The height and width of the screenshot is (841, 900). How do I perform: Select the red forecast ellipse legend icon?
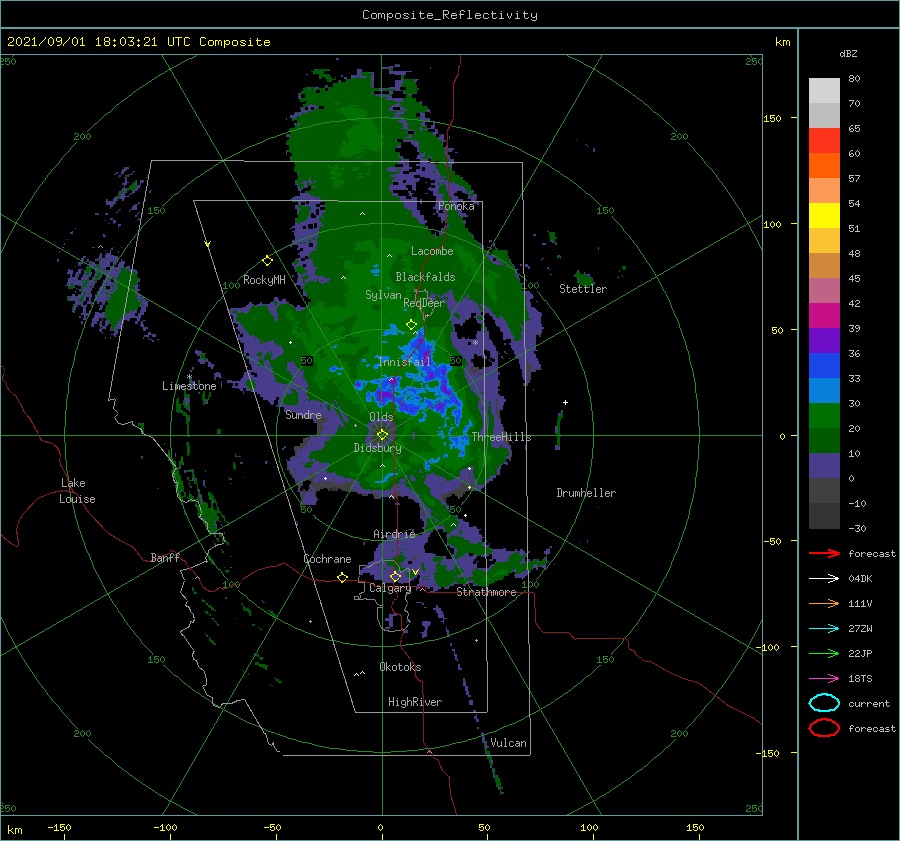tap(824, 728)
